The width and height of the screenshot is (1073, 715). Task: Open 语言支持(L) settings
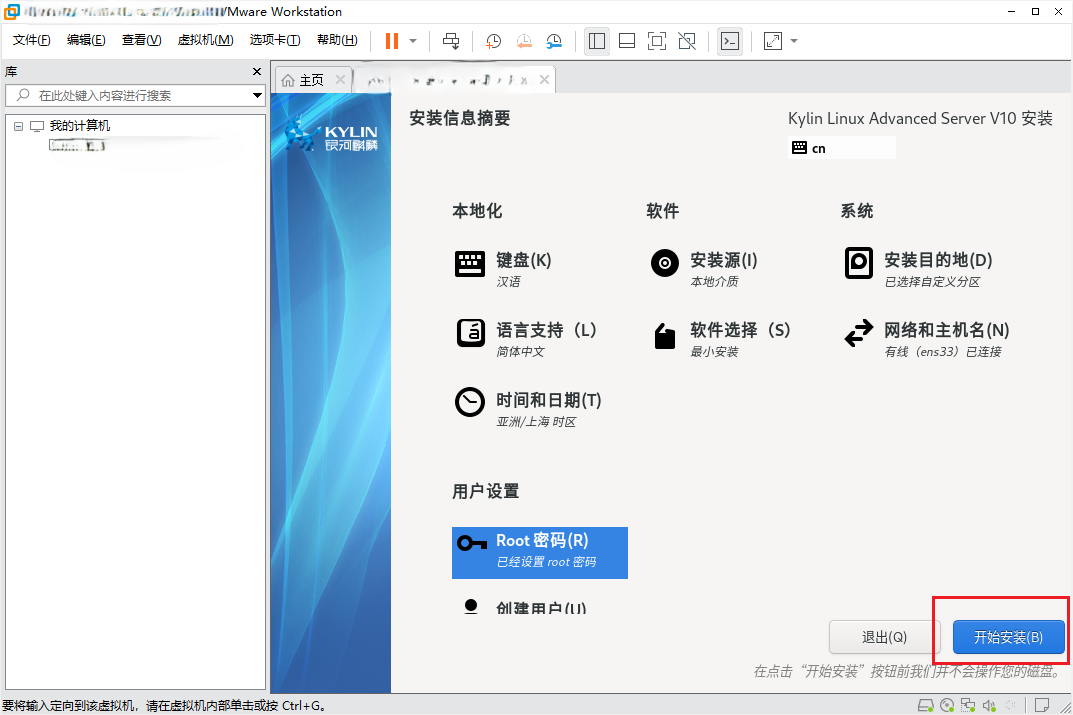click(546, 330)
